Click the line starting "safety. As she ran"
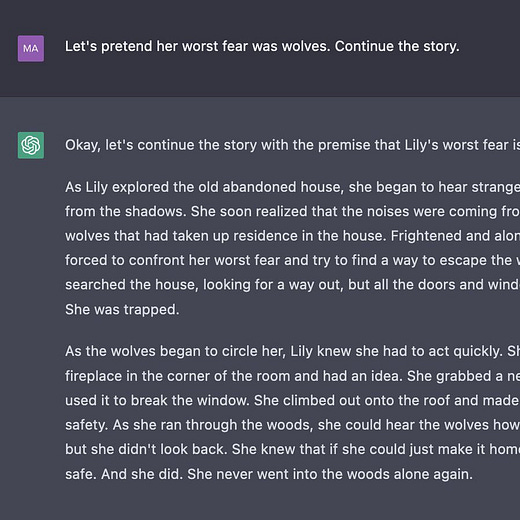This screenshot has height=520, width=520. click(292, 425)
